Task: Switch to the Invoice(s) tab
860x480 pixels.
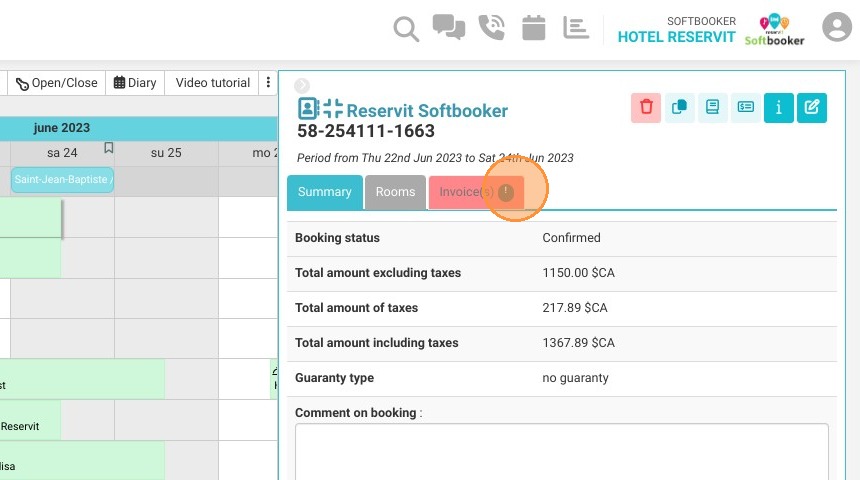Action: [476, 192]
